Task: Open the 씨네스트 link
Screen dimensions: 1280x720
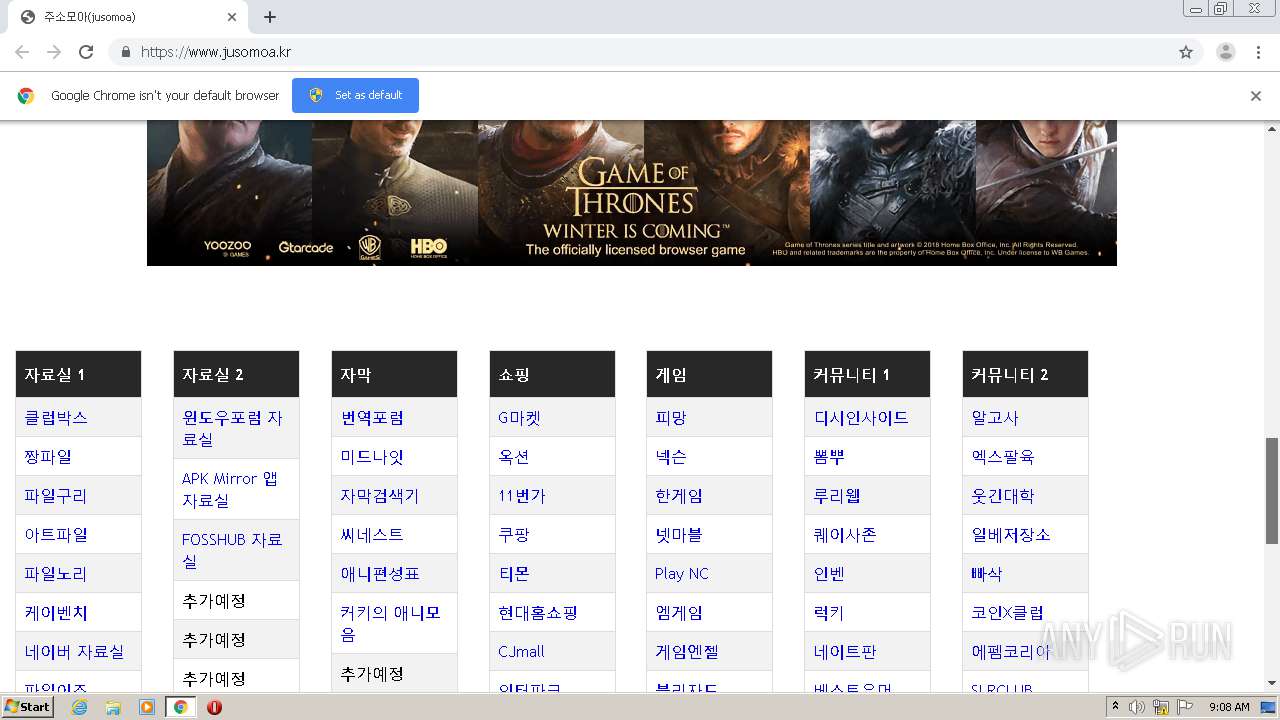Action: [372, 535]
